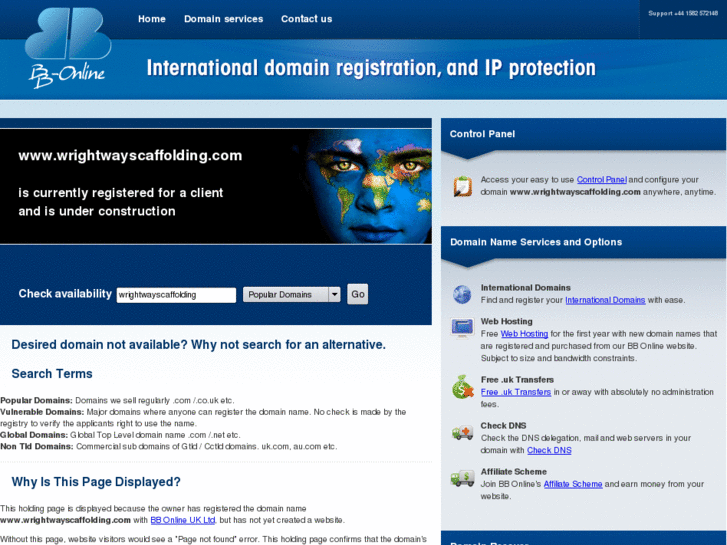This screenshot has width=727, height=545.
Task: Click the International Domains globe icon
Action: click(x=462, y=295)
